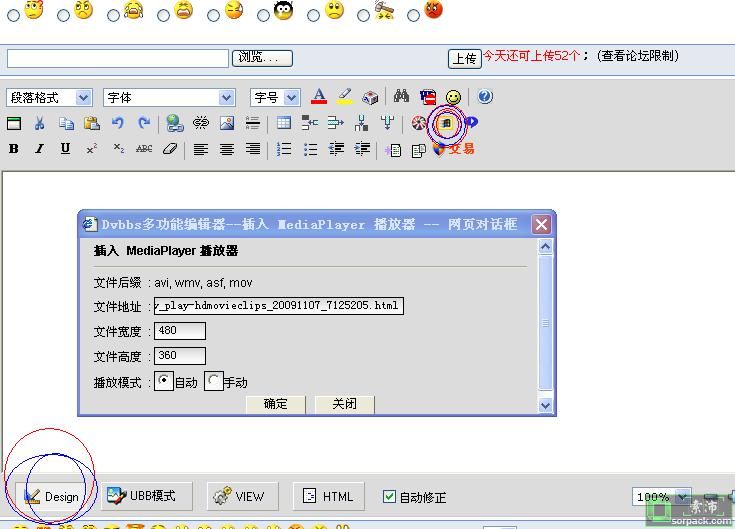This screenshot has height=529, width=735.
Task: Click the font color red A swatch
Action: pyautogui.click(x=319, y=97)
